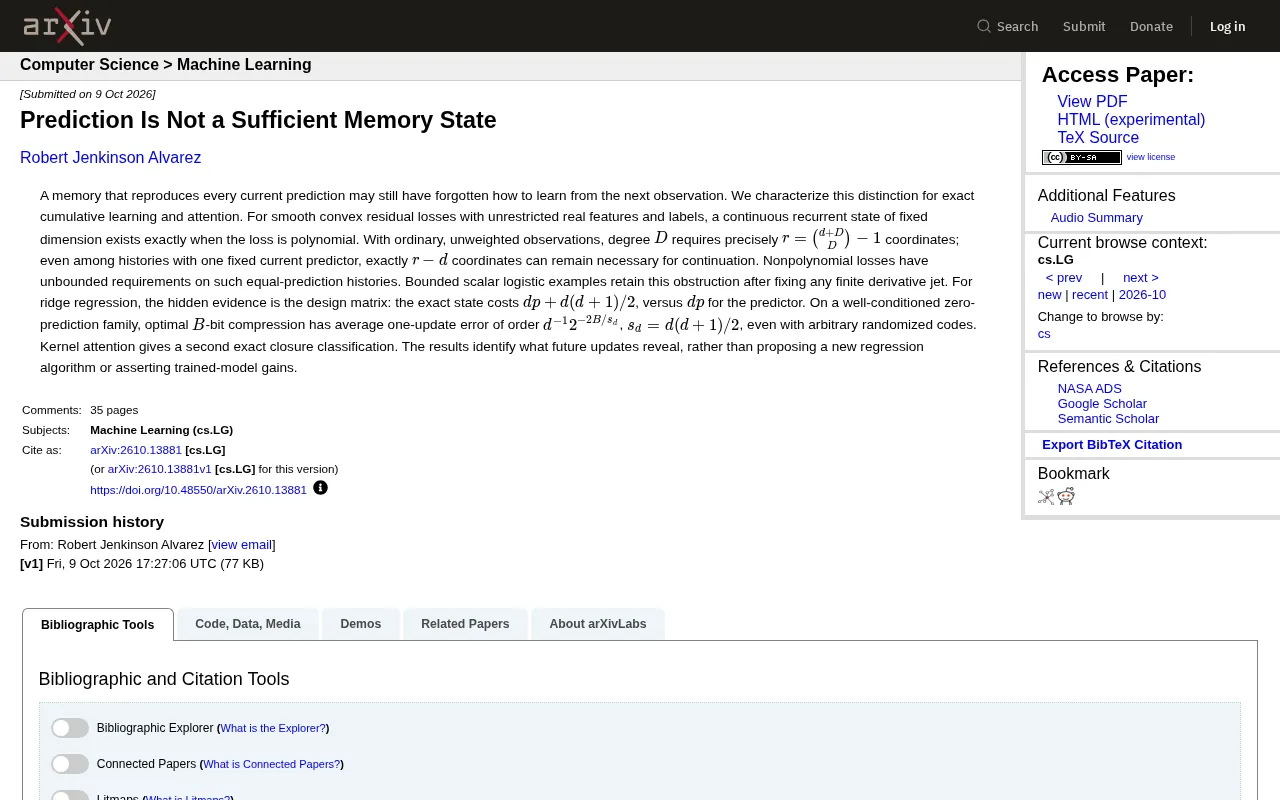The width and height of the screenshot is (1280, 800).
Task: Share paper on Reddit icon
Action: click(1066, 497)
